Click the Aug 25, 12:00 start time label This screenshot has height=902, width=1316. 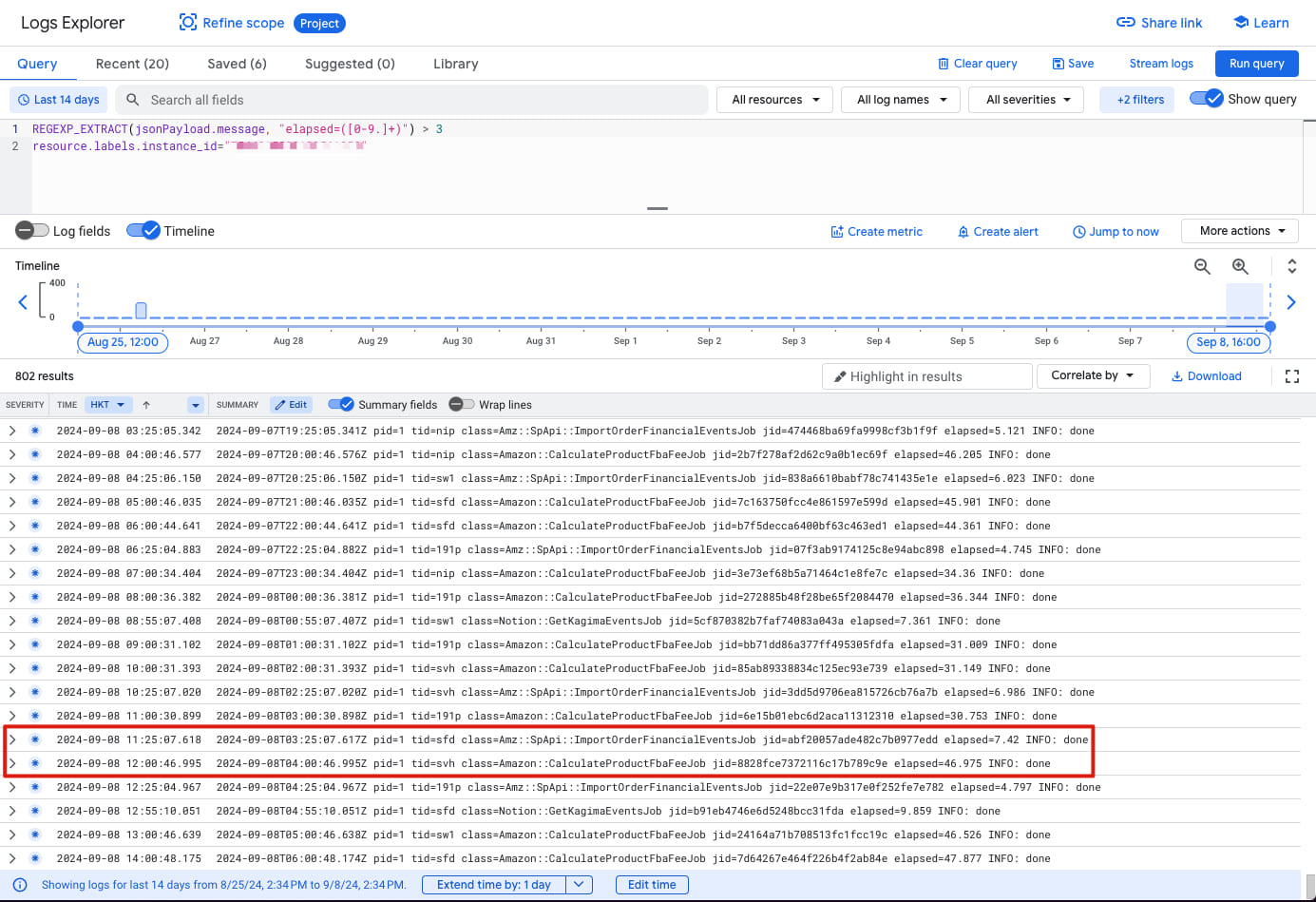123,342
